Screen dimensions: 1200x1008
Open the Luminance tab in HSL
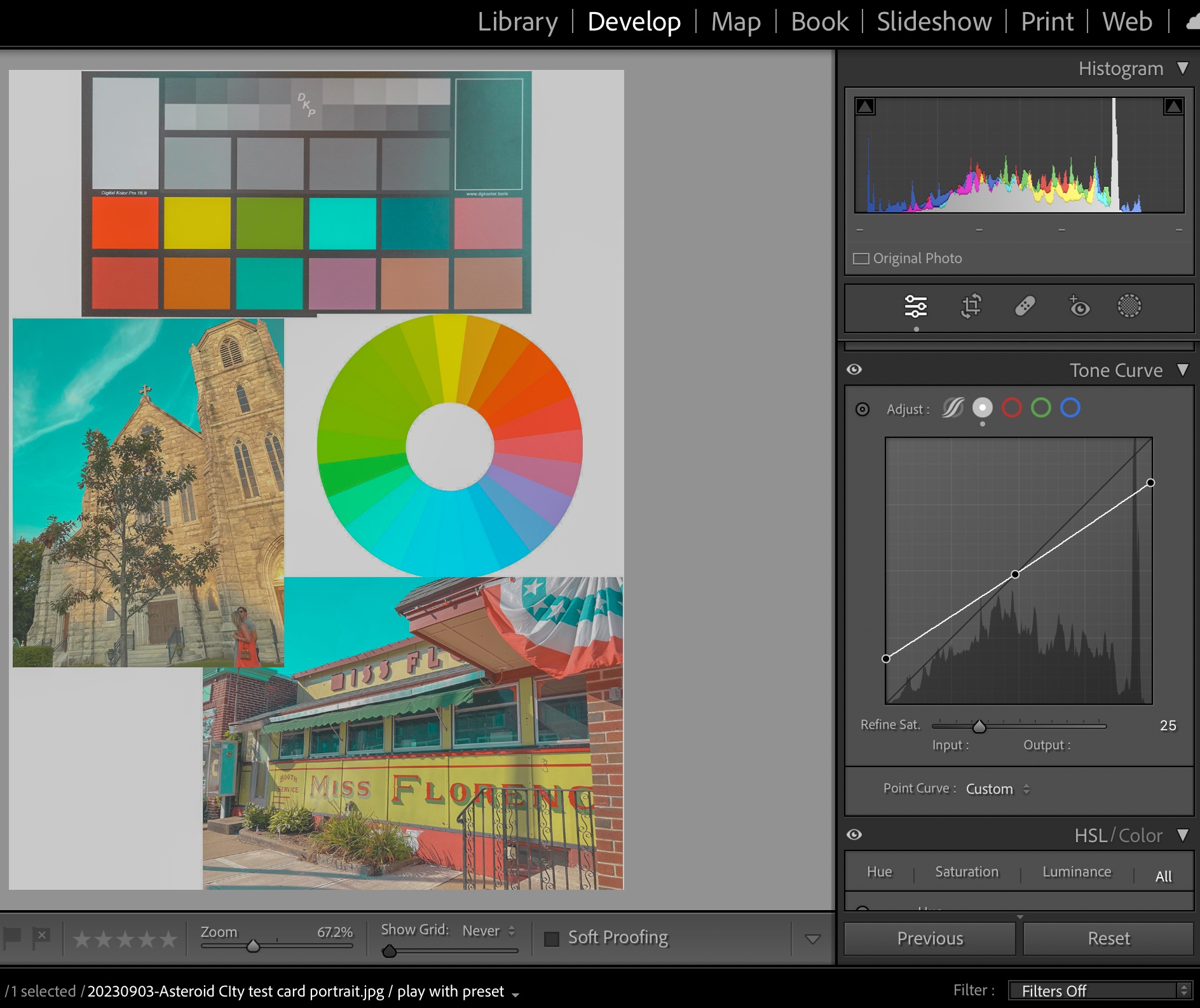pyautogui.click(x=1077, y=872)
